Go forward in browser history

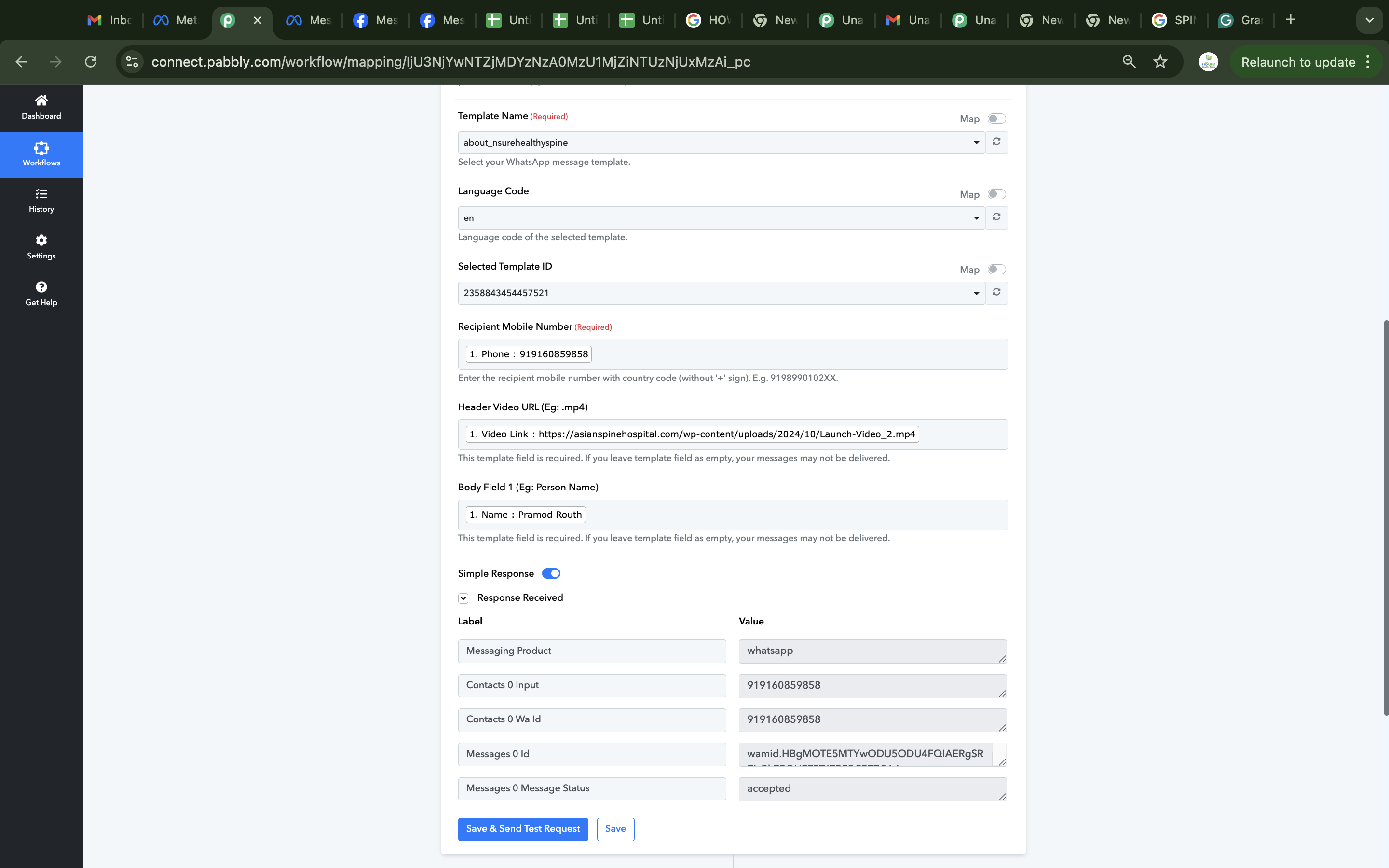click(55, 62)
